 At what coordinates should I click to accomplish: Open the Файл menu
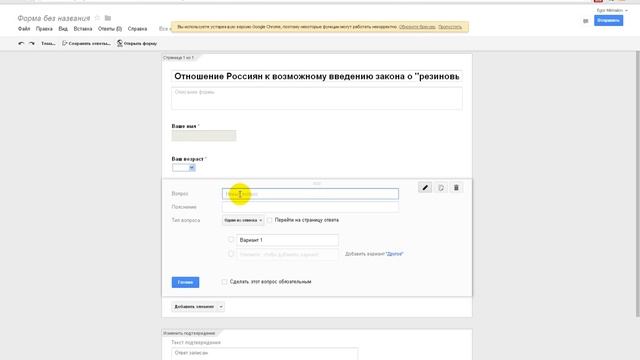pyautogui.click(x=24, y=29)
